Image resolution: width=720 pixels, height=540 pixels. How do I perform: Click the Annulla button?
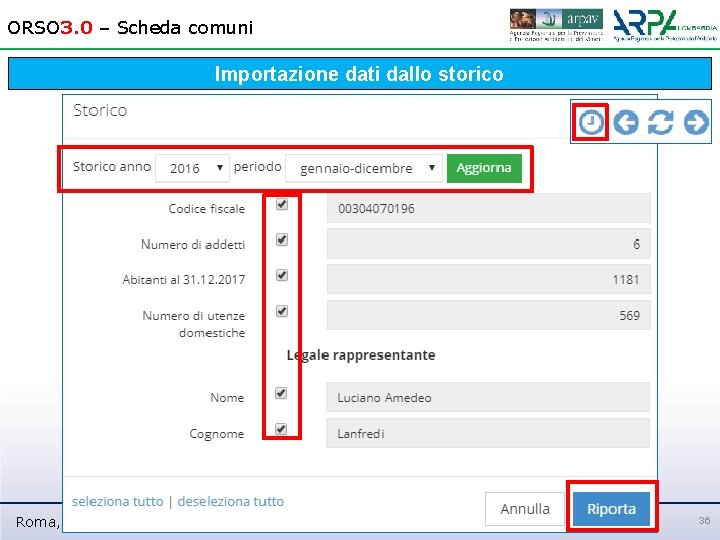[525, 509]
